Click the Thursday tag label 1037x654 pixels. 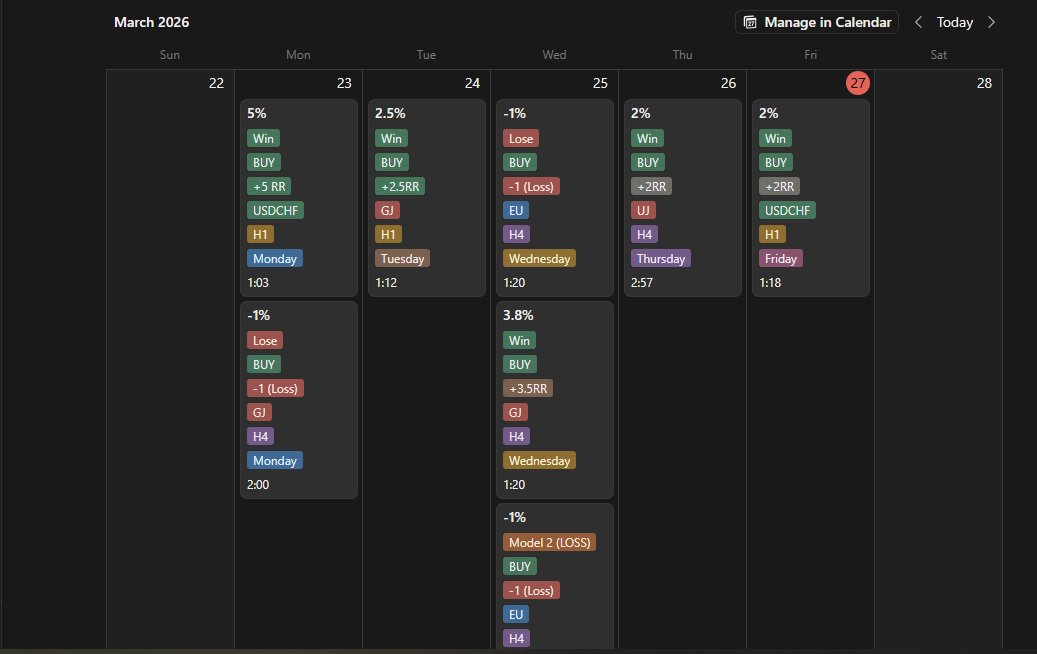(x=661, y=258)
